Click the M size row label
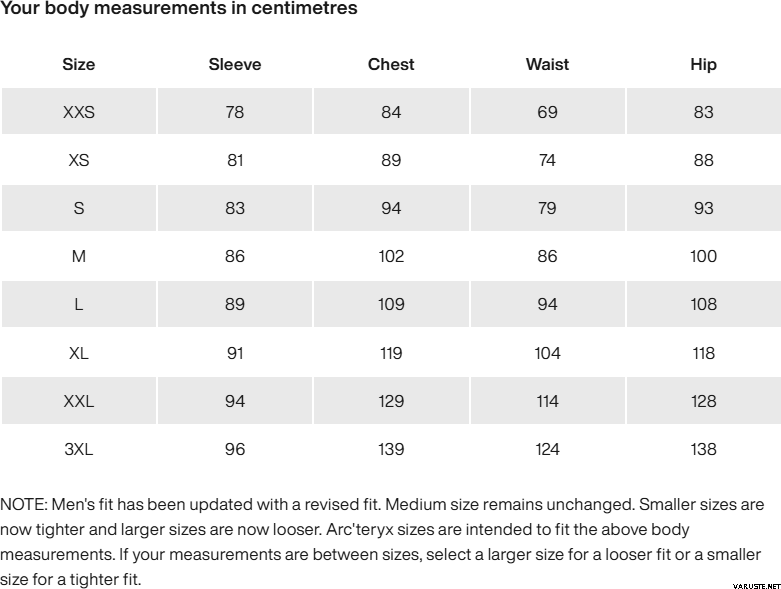Image resolution: width=781 pixels, height=589 pixels. (x=79, y=256)
